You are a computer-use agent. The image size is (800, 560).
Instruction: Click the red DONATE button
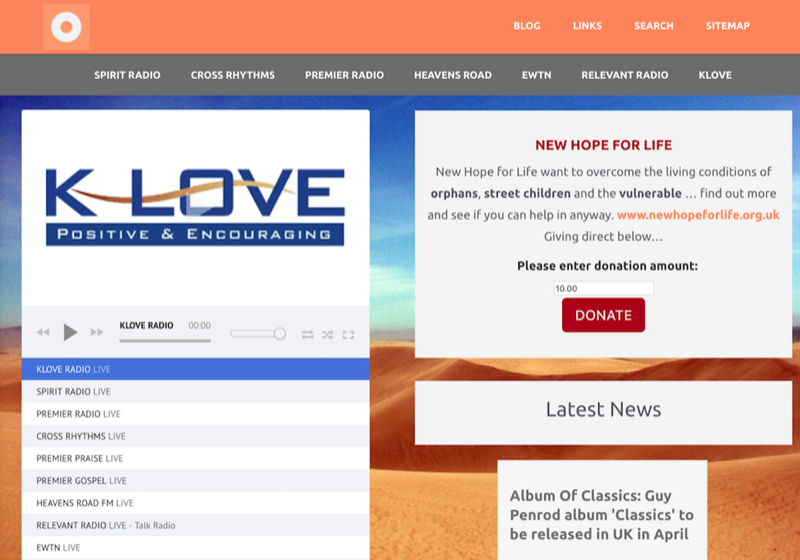[x=604, y=315]
